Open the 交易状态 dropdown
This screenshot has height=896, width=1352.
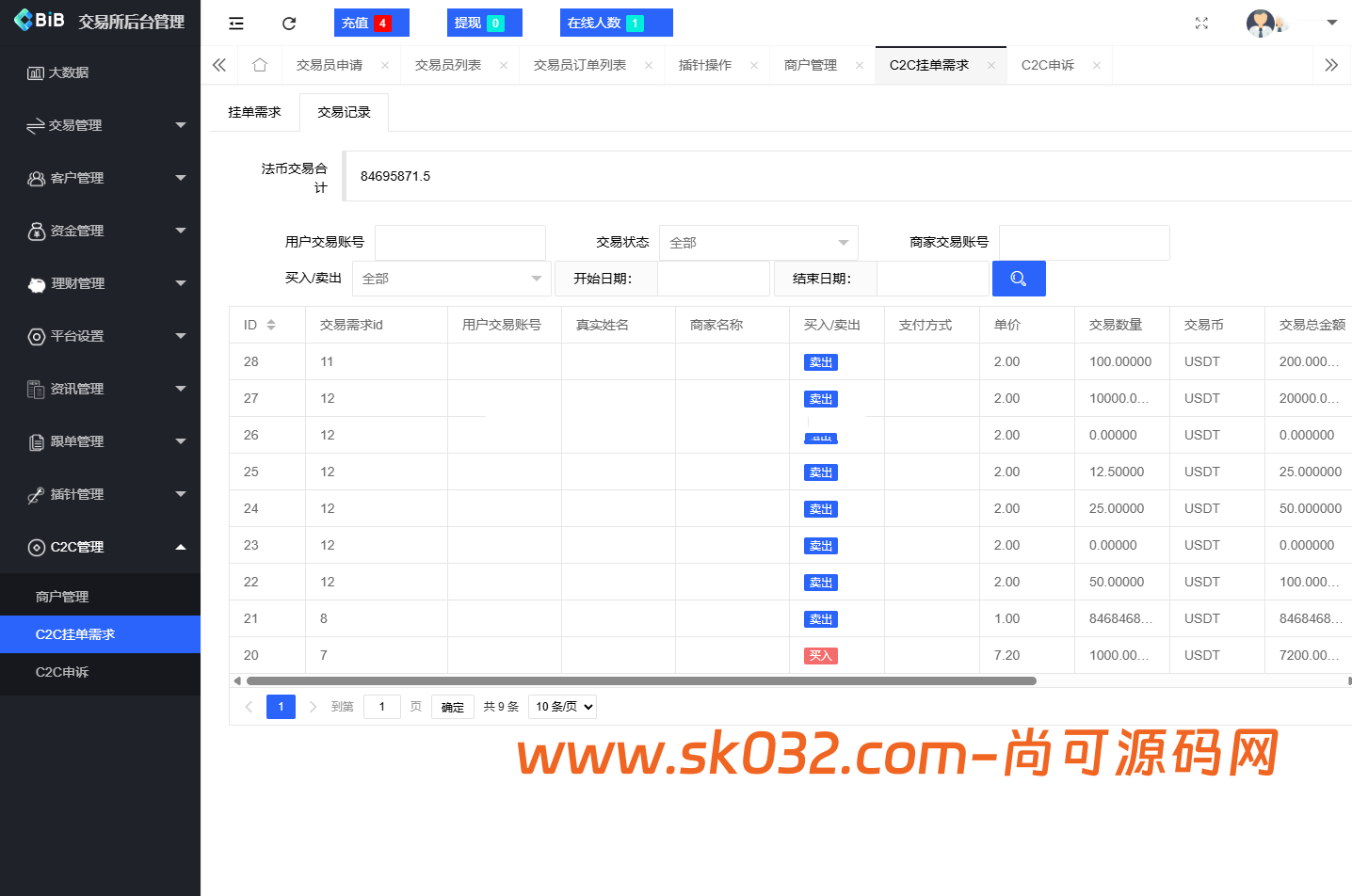pyautogui.click(x=758, y=242)
